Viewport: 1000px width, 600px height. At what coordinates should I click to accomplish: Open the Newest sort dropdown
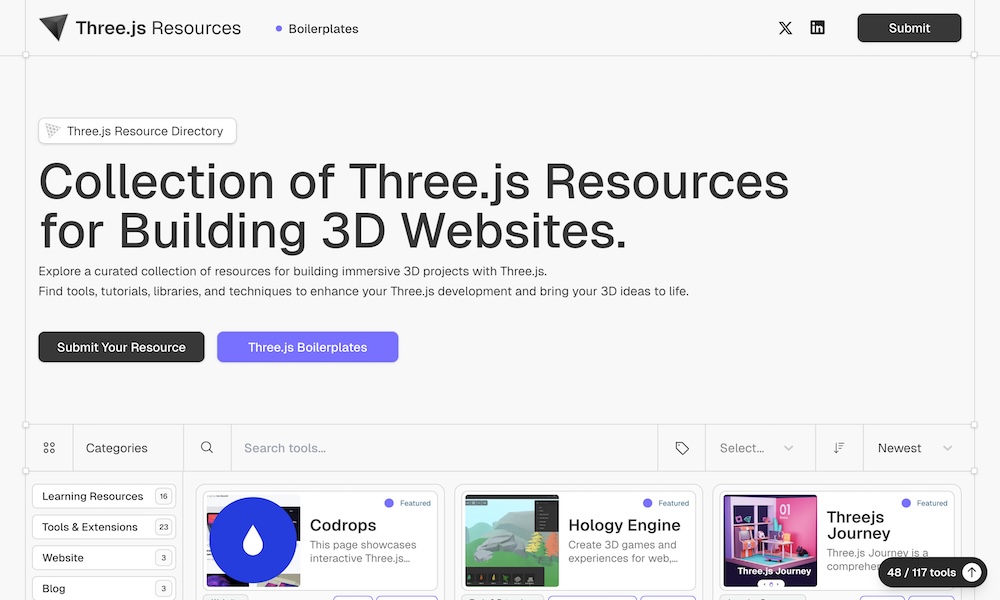click(x=914, y=448)
